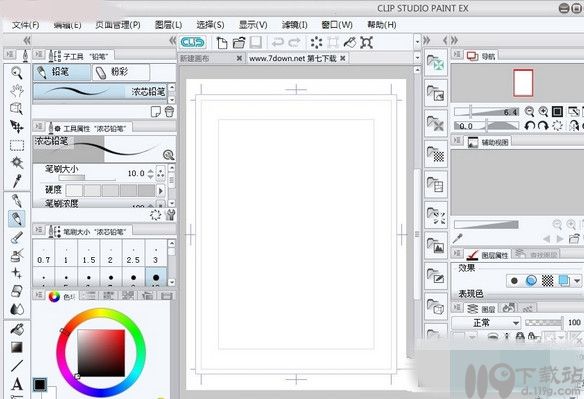This screenshot has width=584, height=399.
Task: Open 显示(V) menu
Action: pyautogui.click(x=253, y=25)
